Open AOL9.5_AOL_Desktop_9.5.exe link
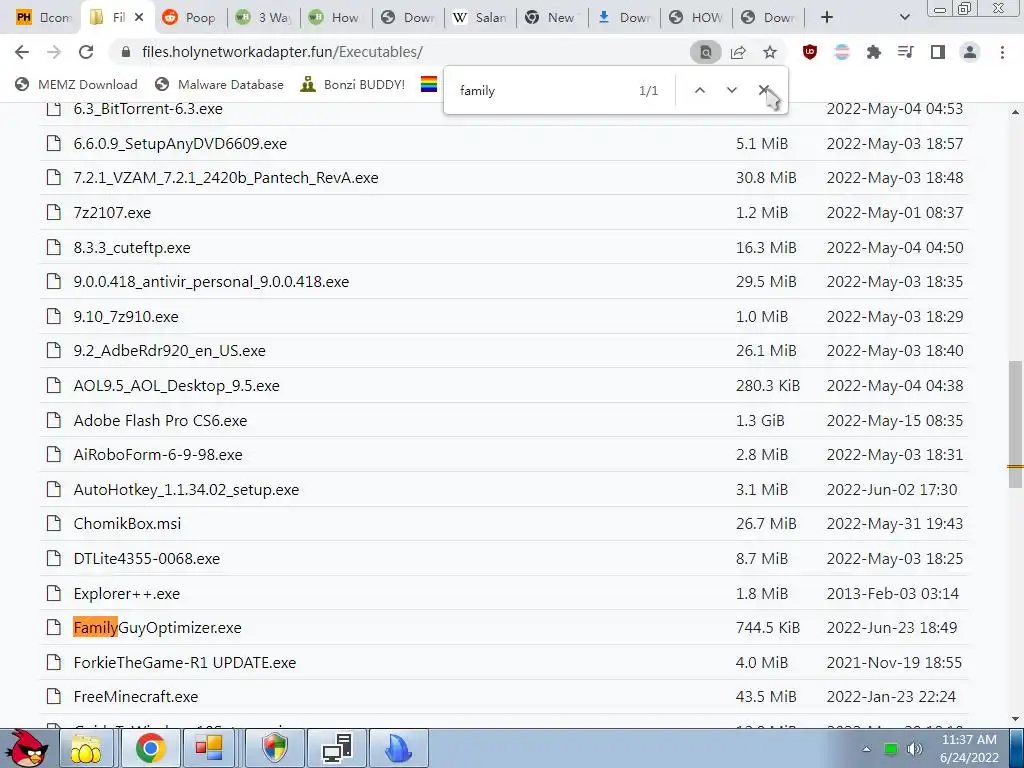The width and height of the screenshot is (1024, 768). coord(176,386)
